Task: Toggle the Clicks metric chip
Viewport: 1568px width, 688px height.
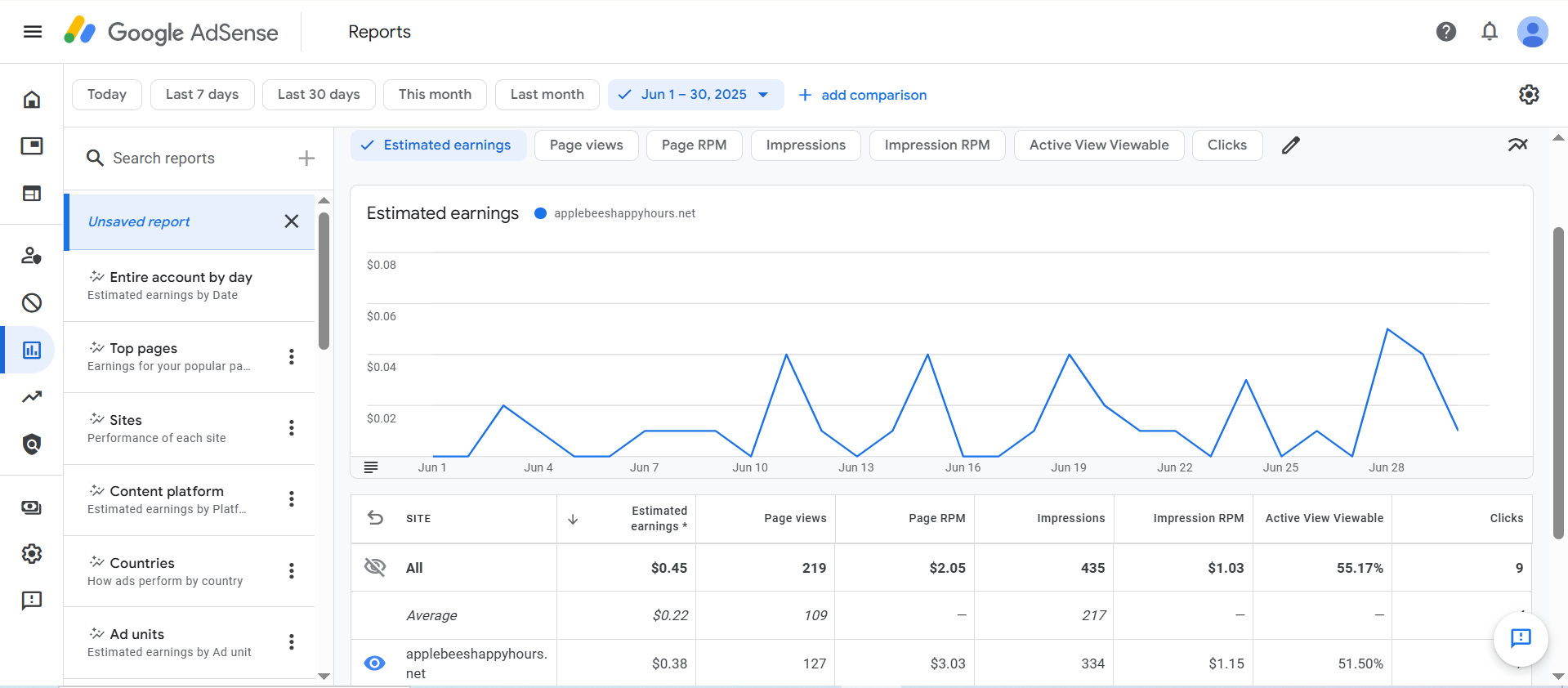Action: coord(1227,145)
